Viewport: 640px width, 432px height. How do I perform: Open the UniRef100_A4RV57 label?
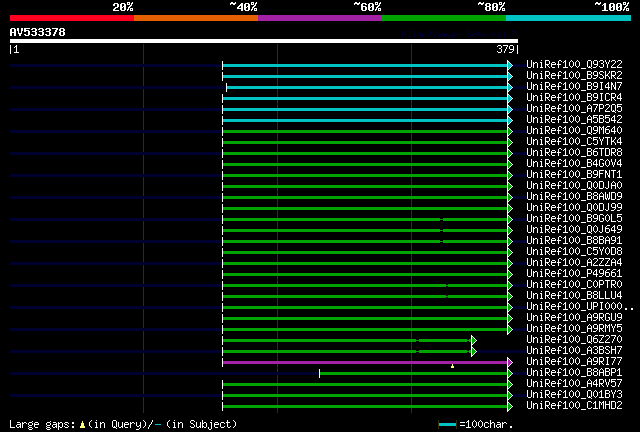(574, 384)
